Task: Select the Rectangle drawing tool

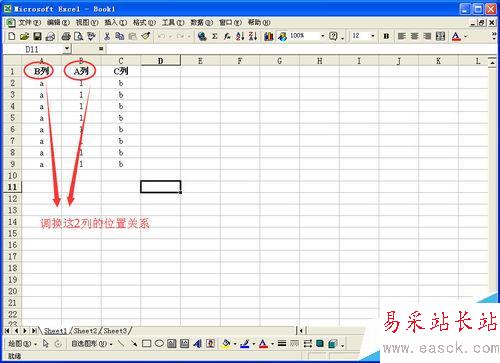Action: tap(146, 343)
